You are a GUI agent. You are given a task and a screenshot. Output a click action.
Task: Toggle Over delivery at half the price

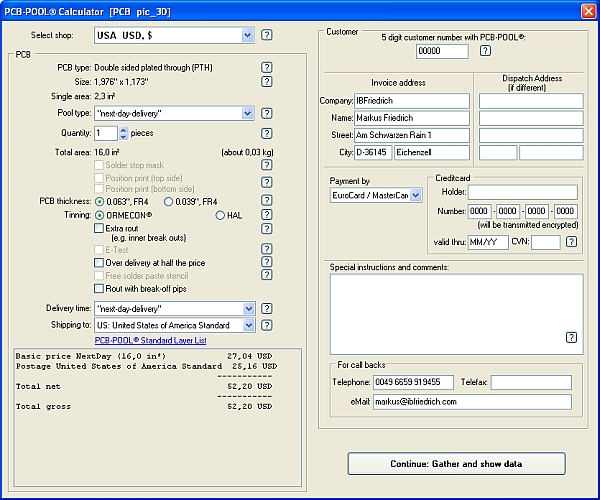[99, 262]
